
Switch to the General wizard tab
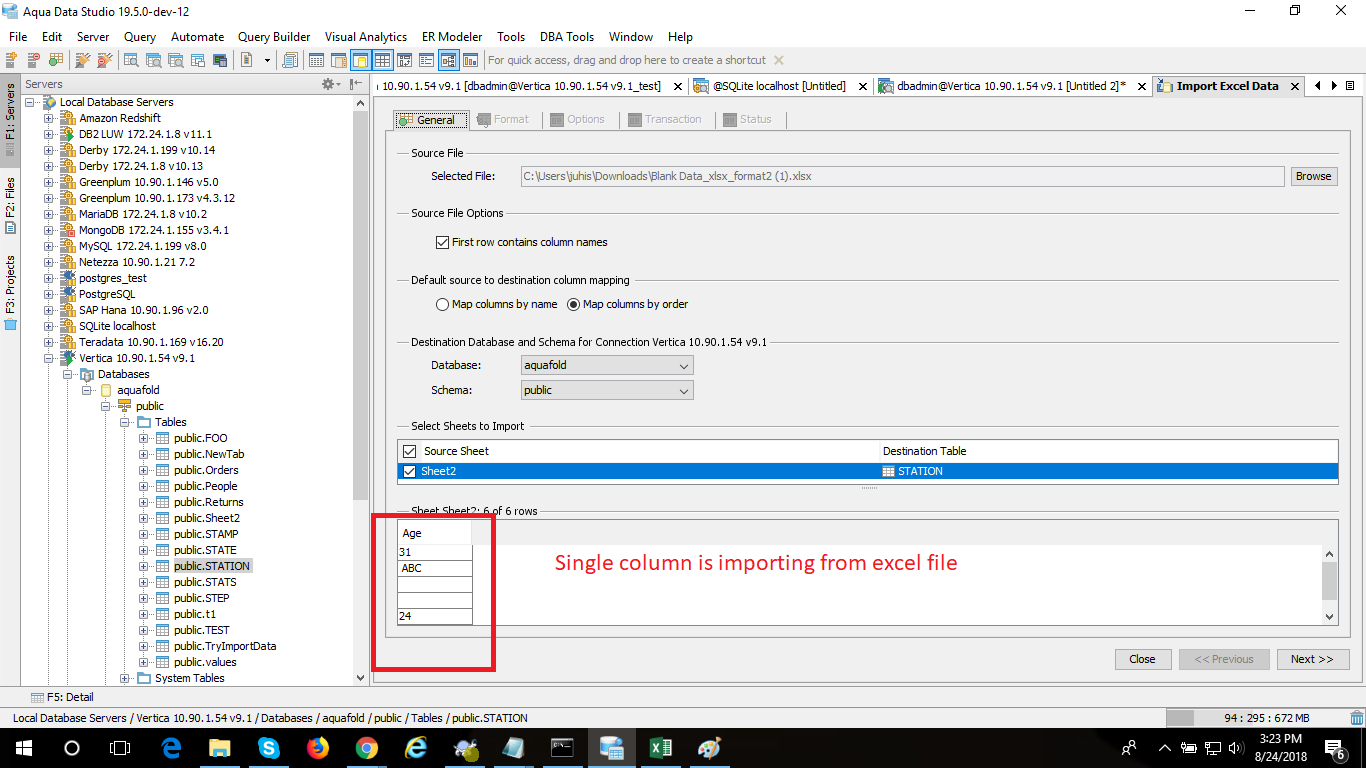[430, 119]
